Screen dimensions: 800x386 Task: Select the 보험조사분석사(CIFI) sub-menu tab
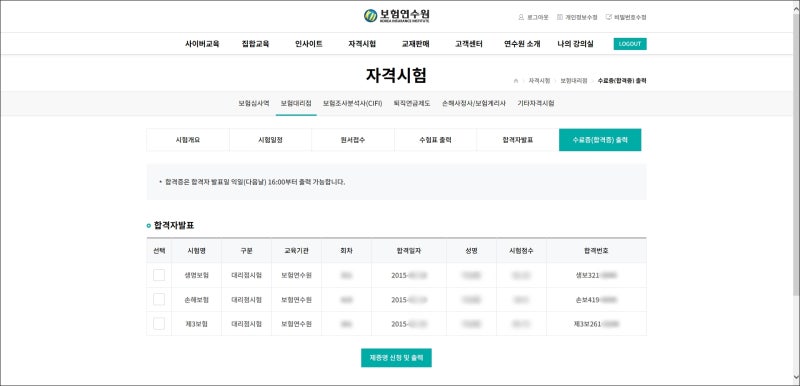tap(353, 103)
